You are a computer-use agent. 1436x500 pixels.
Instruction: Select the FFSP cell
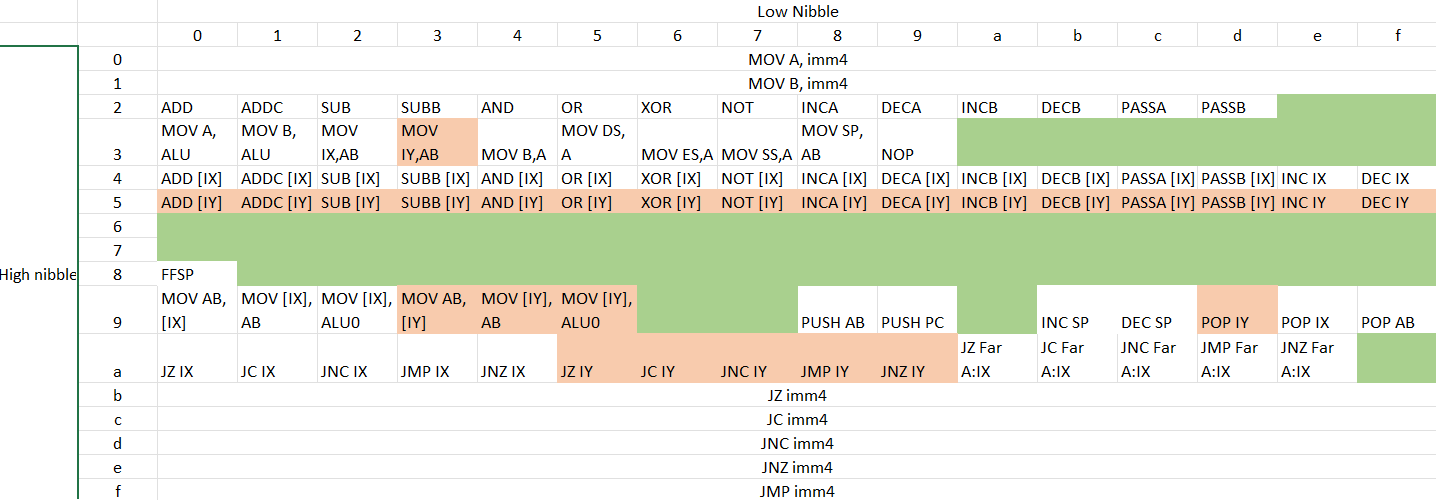click(x=197, y=274)
